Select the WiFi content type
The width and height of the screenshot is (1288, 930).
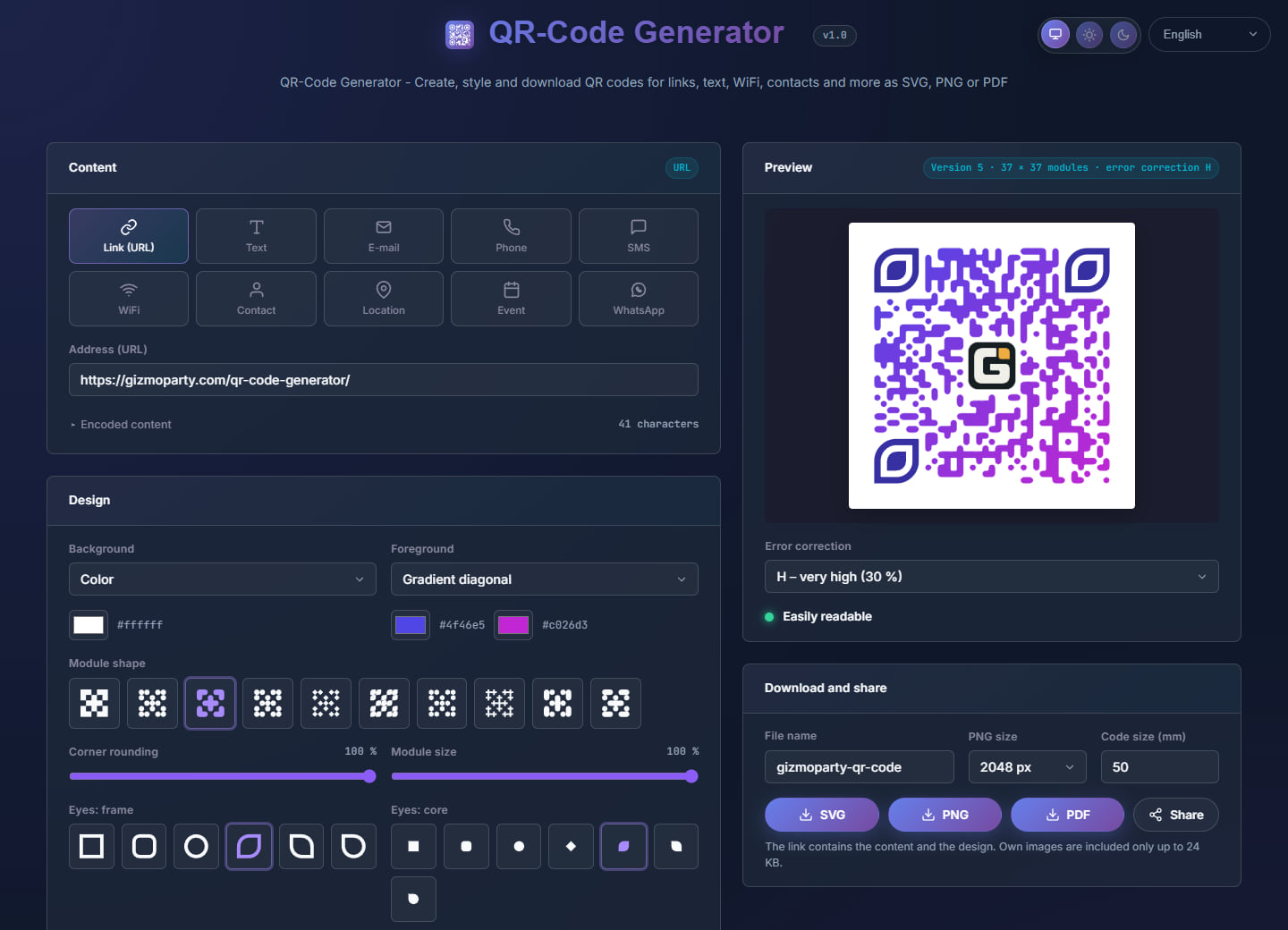click(x=129, y=299)
